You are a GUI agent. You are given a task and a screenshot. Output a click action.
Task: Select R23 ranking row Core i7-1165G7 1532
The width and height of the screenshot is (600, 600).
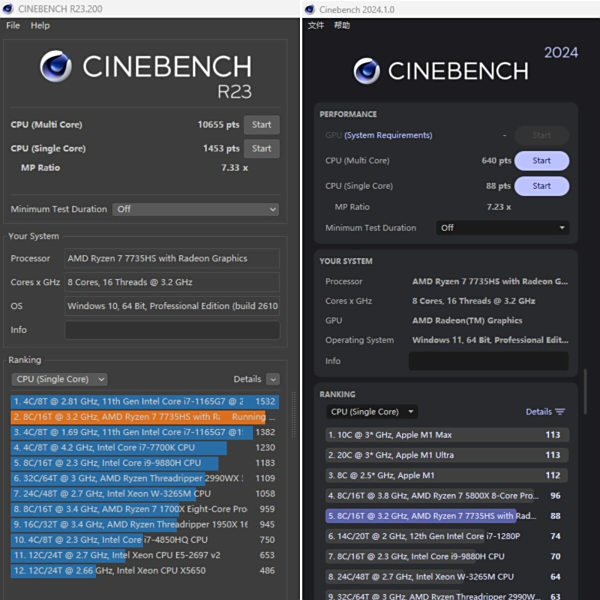coord(145,401)
